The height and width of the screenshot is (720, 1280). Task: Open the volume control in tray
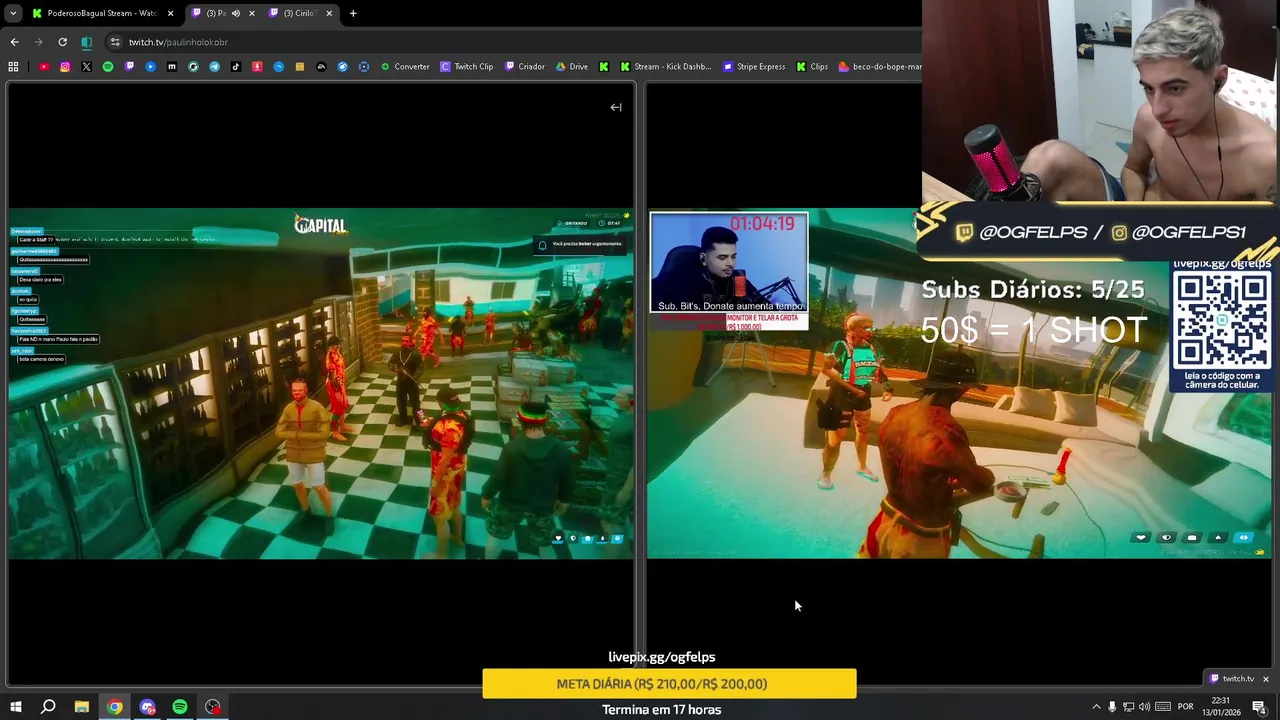[x=1144, y=707]
